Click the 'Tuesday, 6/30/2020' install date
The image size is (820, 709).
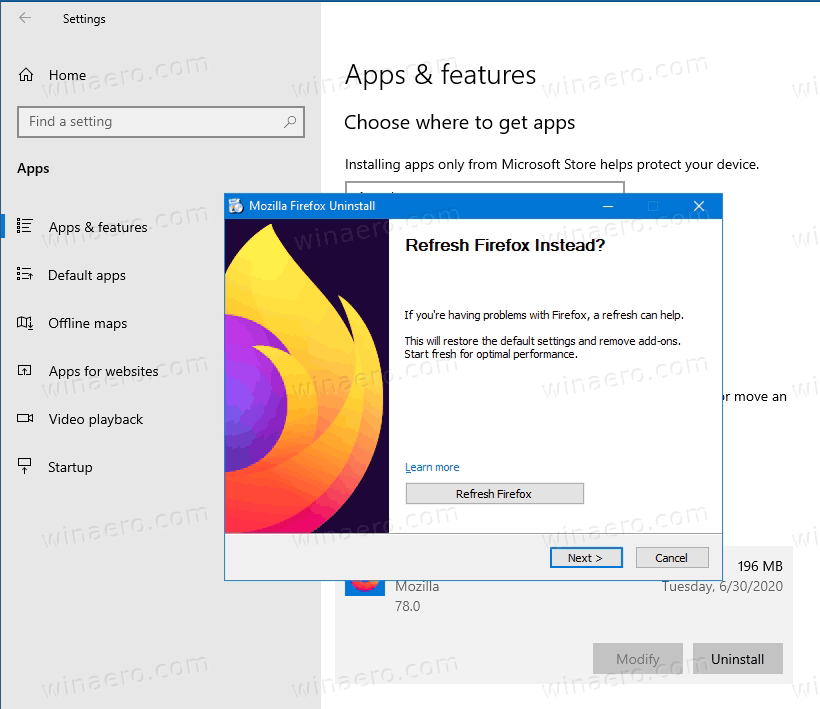723,586
